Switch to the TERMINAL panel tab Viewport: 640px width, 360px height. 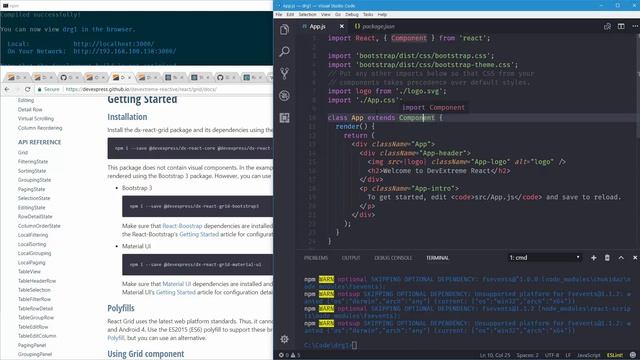(x=438, y=258)
